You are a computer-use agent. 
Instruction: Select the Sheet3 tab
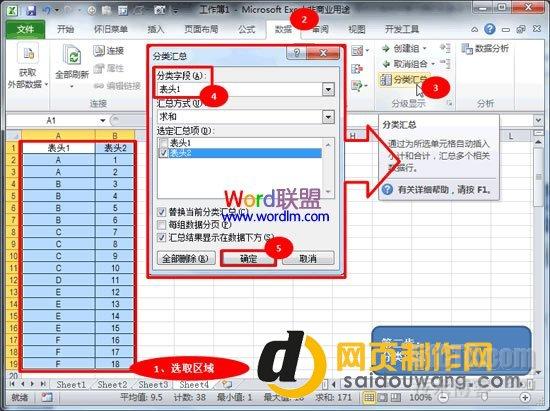[x=153, y=385]
